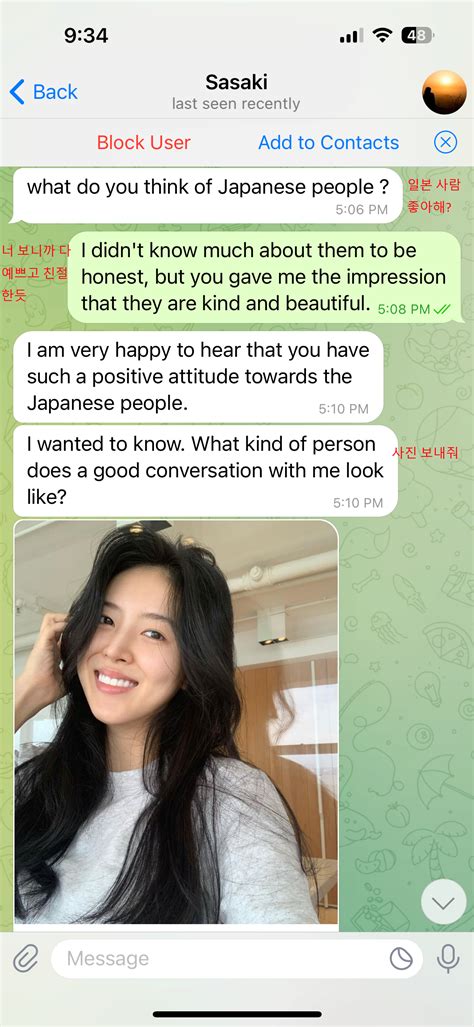Jump to latest messages with down chevron
The width and height of the screenshot is (474, 1027).
(x=443, y=904)
